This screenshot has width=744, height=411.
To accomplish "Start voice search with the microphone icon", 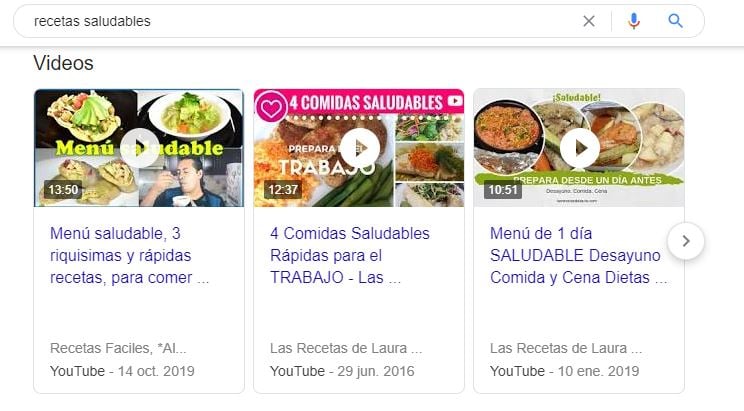I will (633, 21).
